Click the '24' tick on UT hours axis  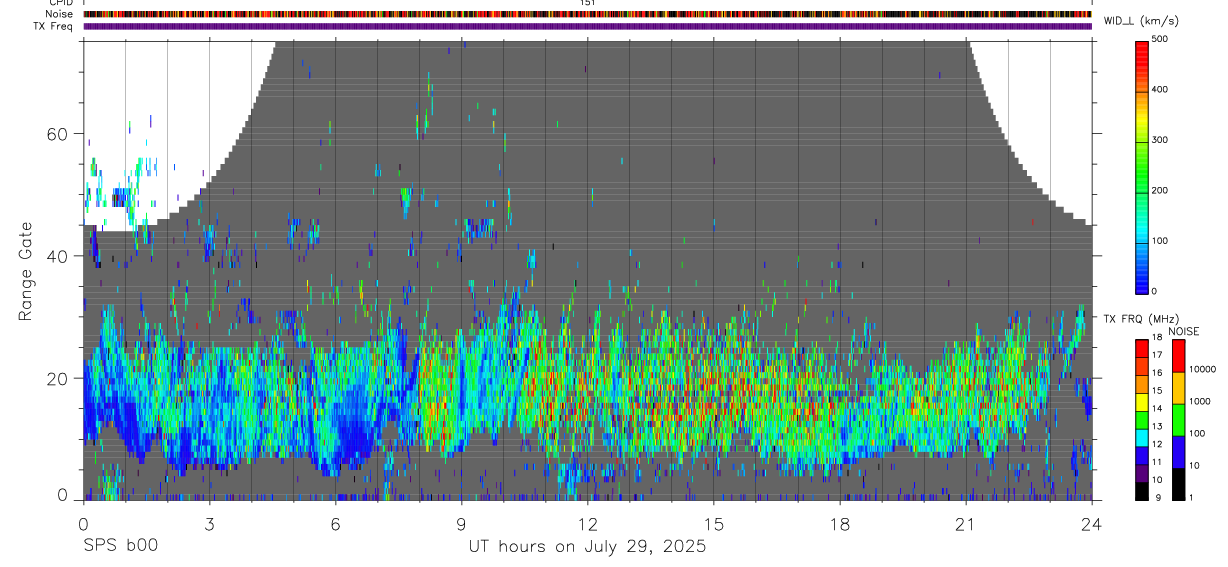tap(1092, 523)
